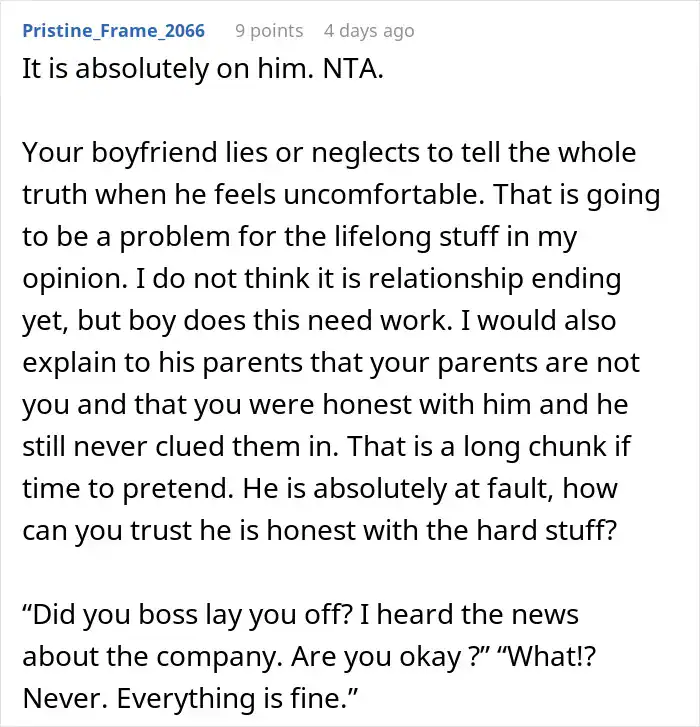Image resolution: width=700 pixels, height=727 pixels.
Task: Click the "4 days ago" comment timestamp
Action: 368,31
